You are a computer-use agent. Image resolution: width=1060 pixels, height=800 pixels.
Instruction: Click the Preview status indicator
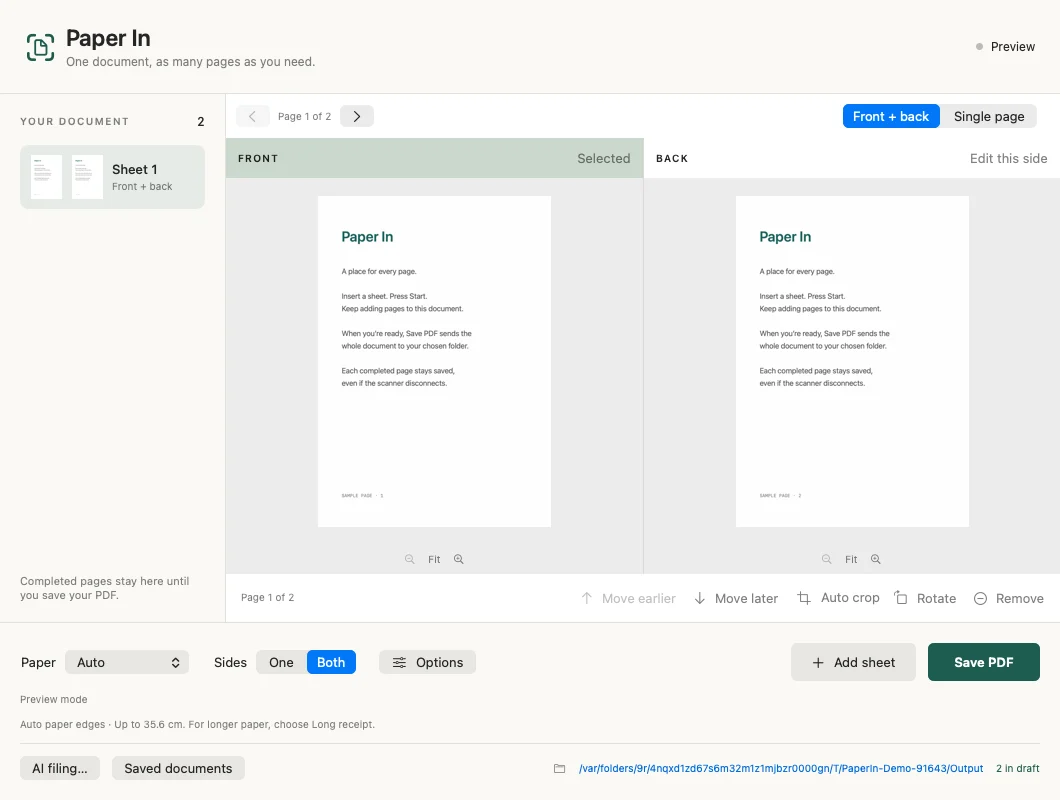click(1005, 47)
